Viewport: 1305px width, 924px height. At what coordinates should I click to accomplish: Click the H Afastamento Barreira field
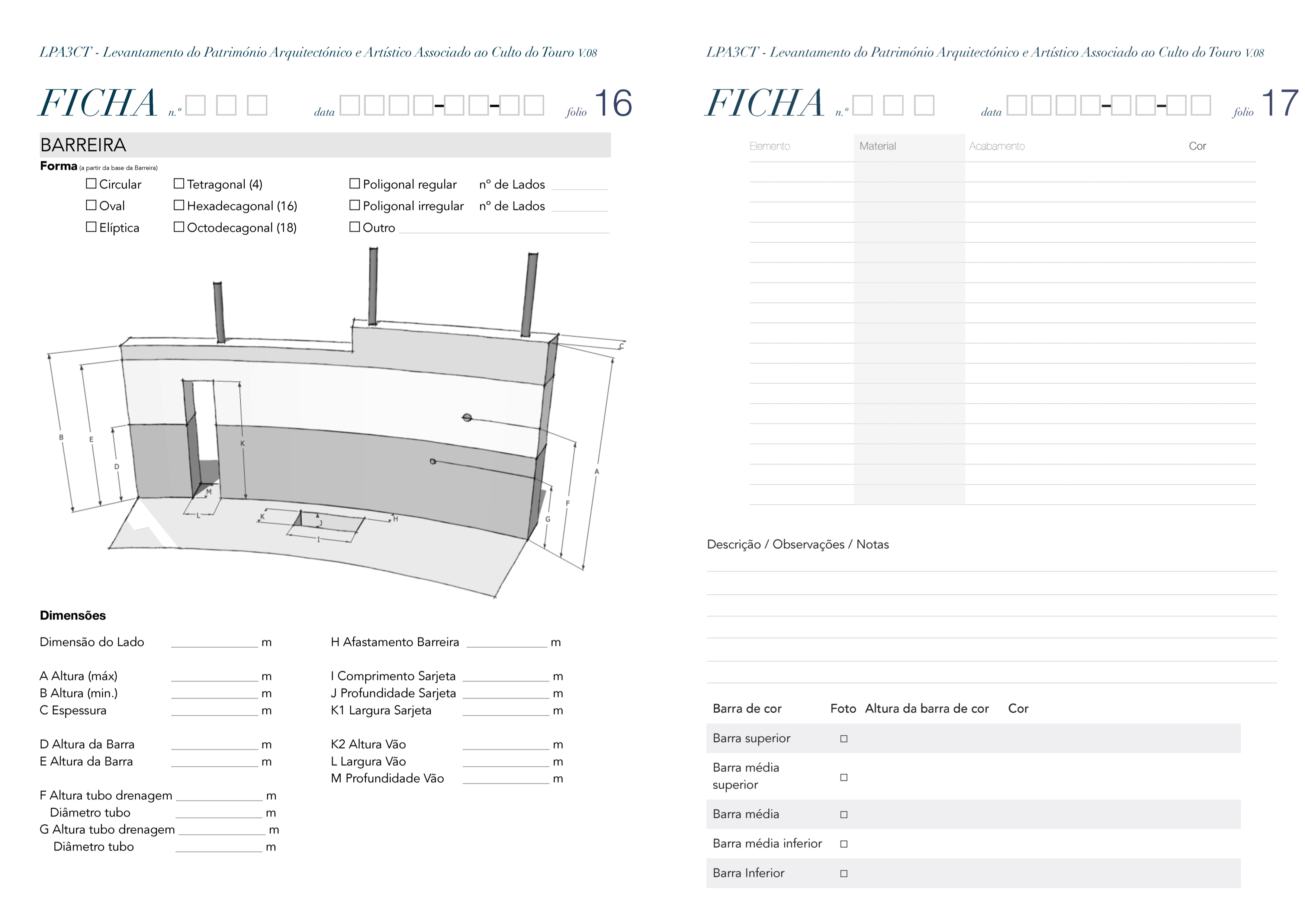tap(506, 642)
